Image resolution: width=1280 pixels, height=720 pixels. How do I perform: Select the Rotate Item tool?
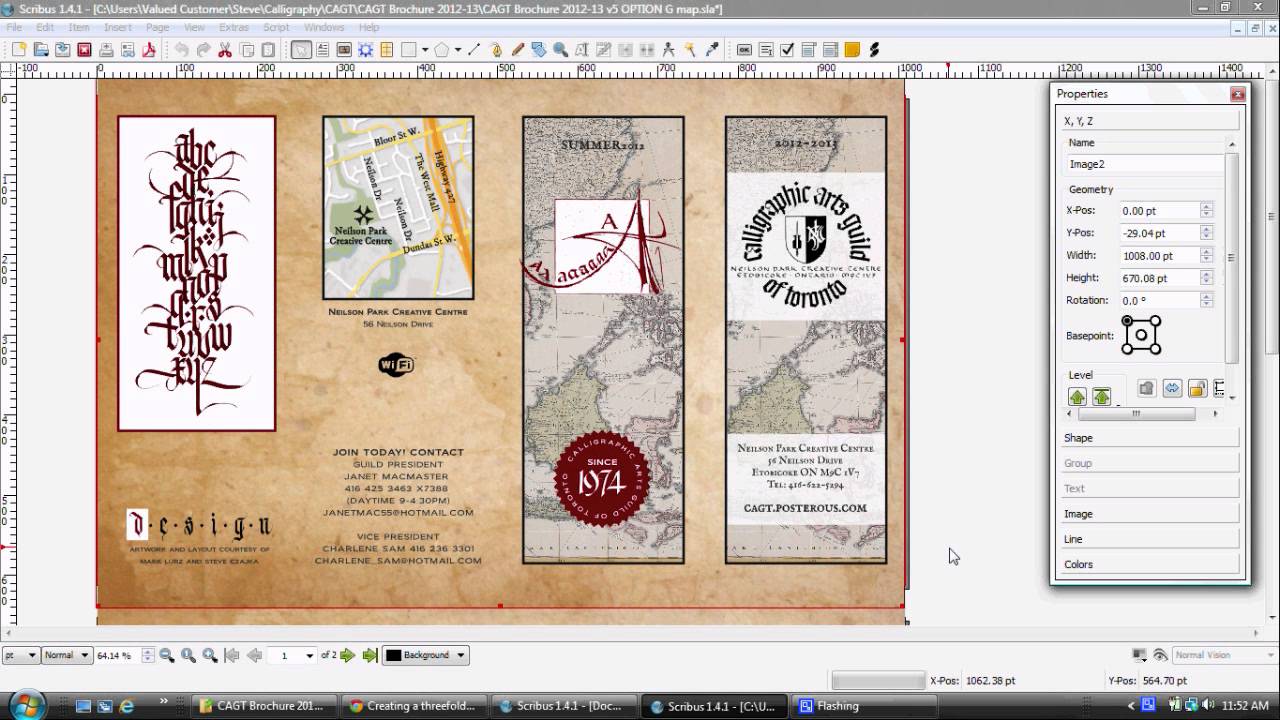538,50
